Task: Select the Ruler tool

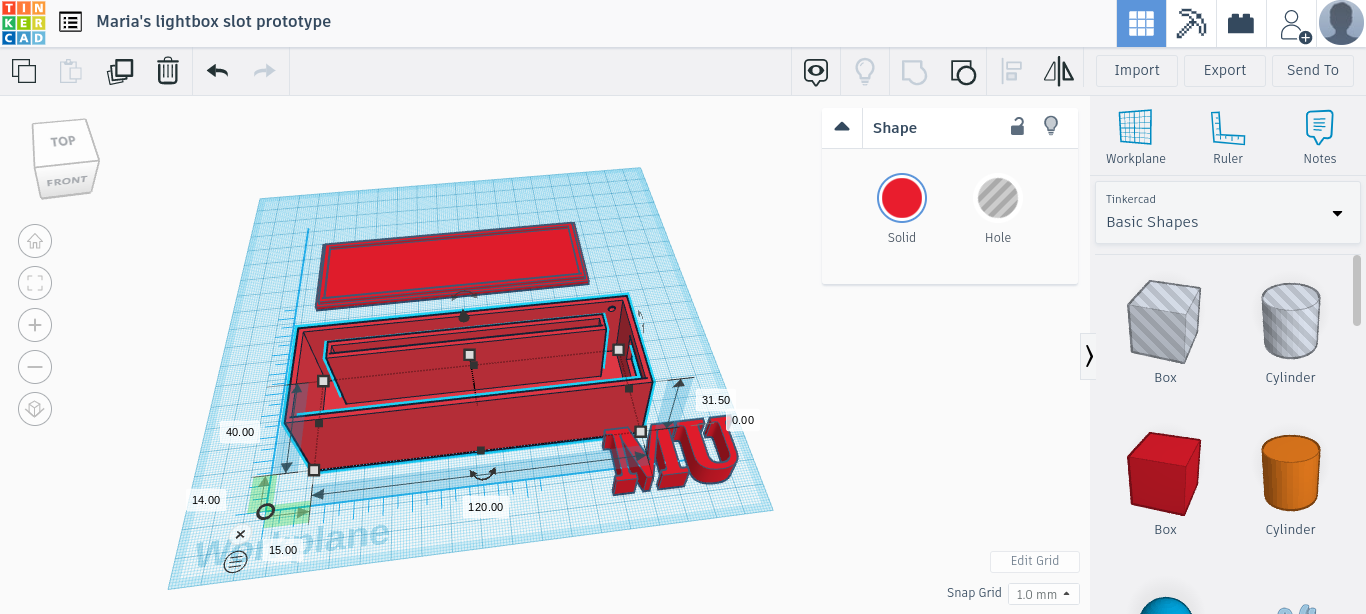Action: 1227,137
